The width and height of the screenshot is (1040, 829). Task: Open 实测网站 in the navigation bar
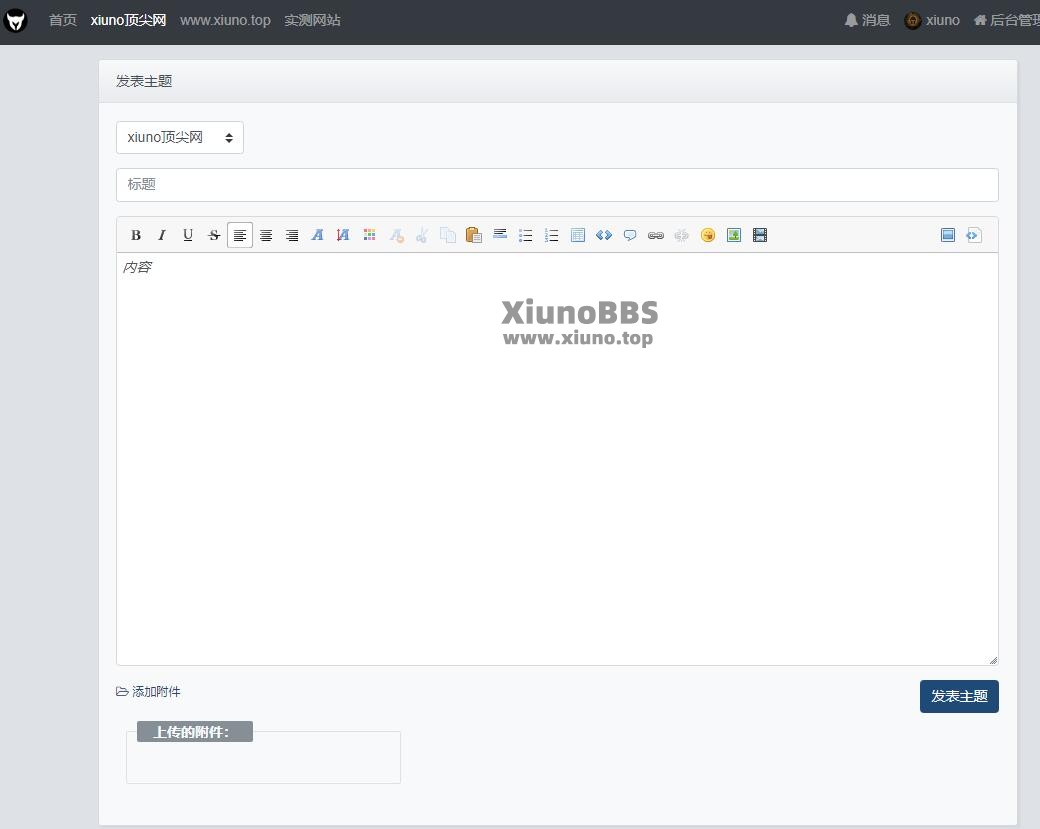click(312, 21)
